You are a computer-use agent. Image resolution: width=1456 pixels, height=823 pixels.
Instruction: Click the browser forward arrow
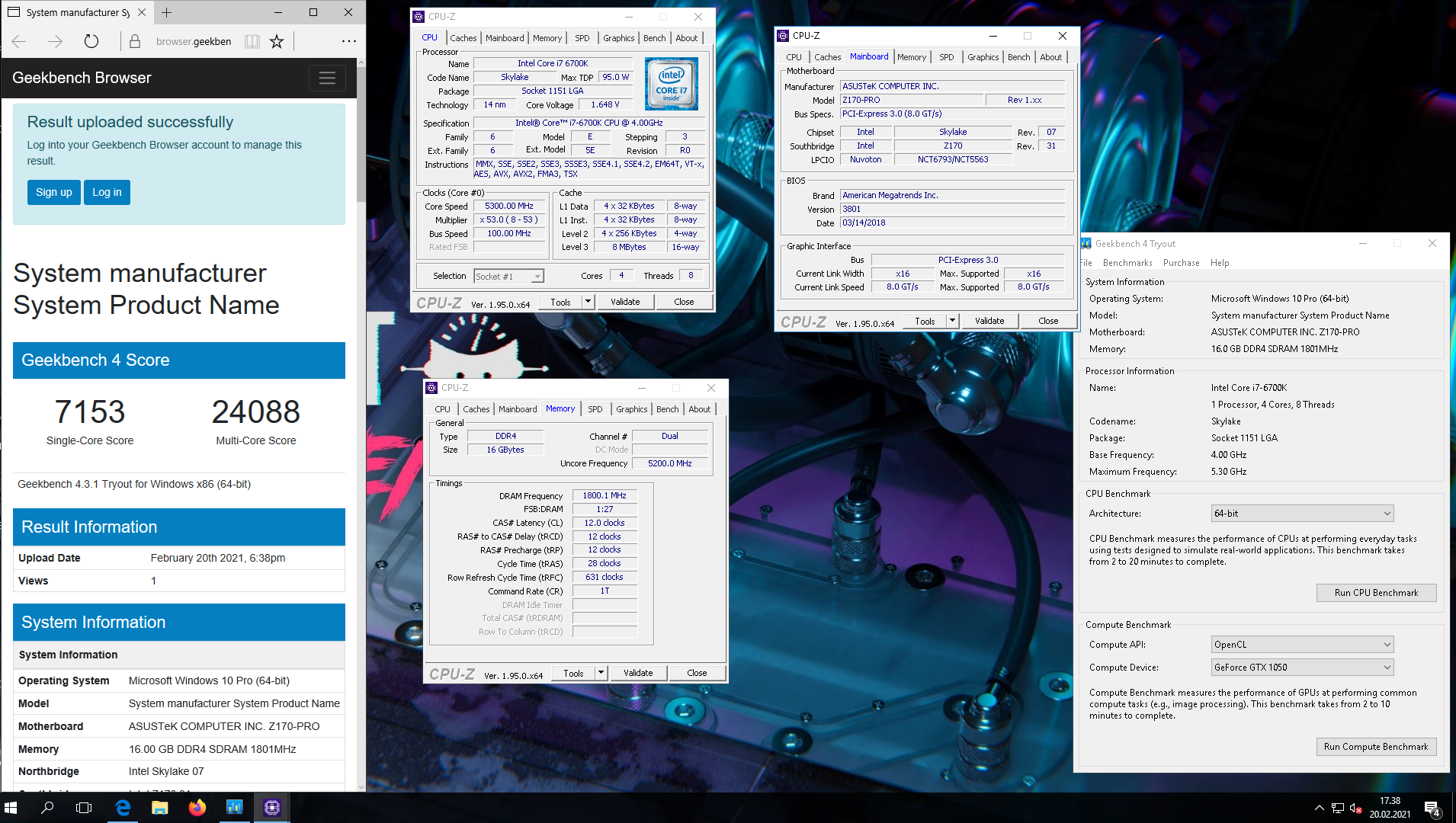pyautogui.click(x=55, y=41)
